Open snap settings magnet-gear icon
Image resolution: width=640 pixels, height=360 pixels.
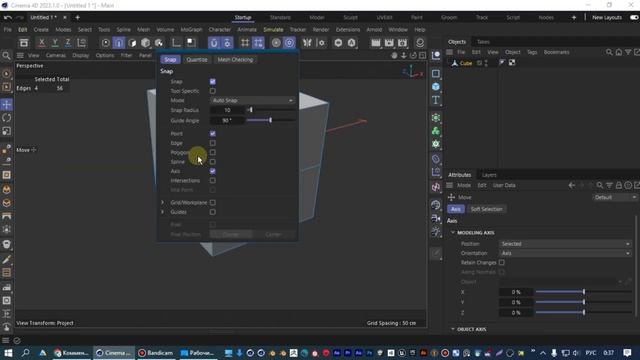[x=227, y=42]
